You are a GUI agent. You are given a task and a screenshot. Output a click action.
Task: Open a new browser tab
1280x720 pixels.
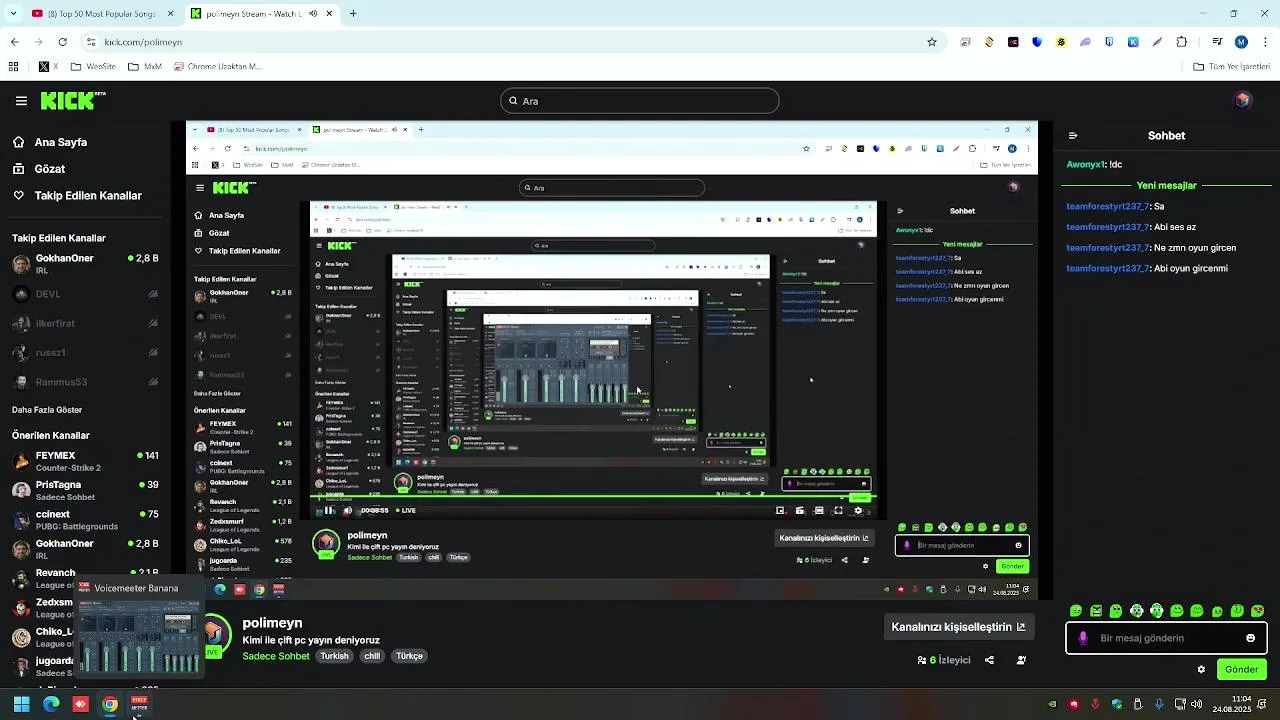pyautogui.click(x=353, y=14)
